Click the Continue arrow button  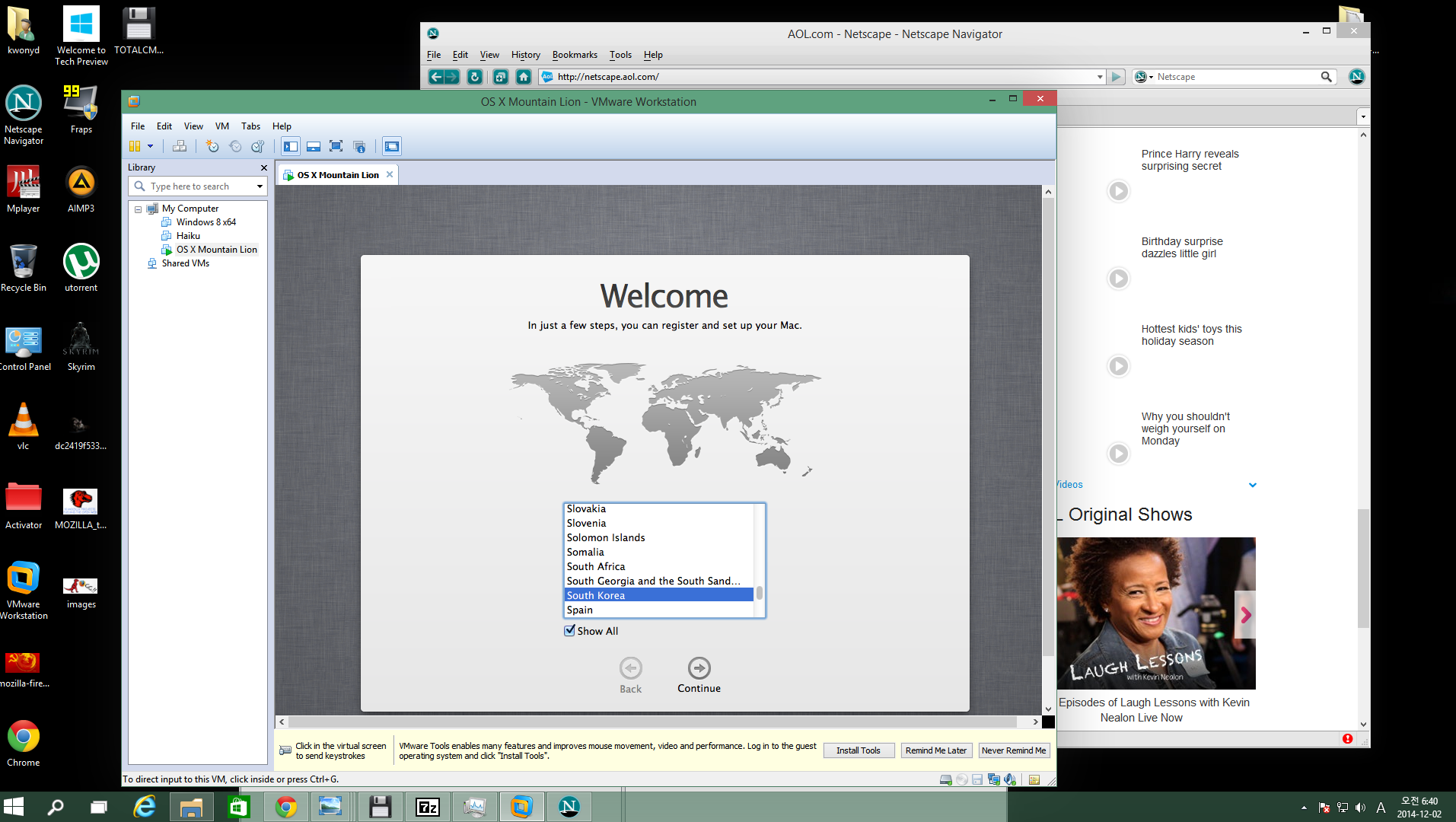click(x=699, y=667)
